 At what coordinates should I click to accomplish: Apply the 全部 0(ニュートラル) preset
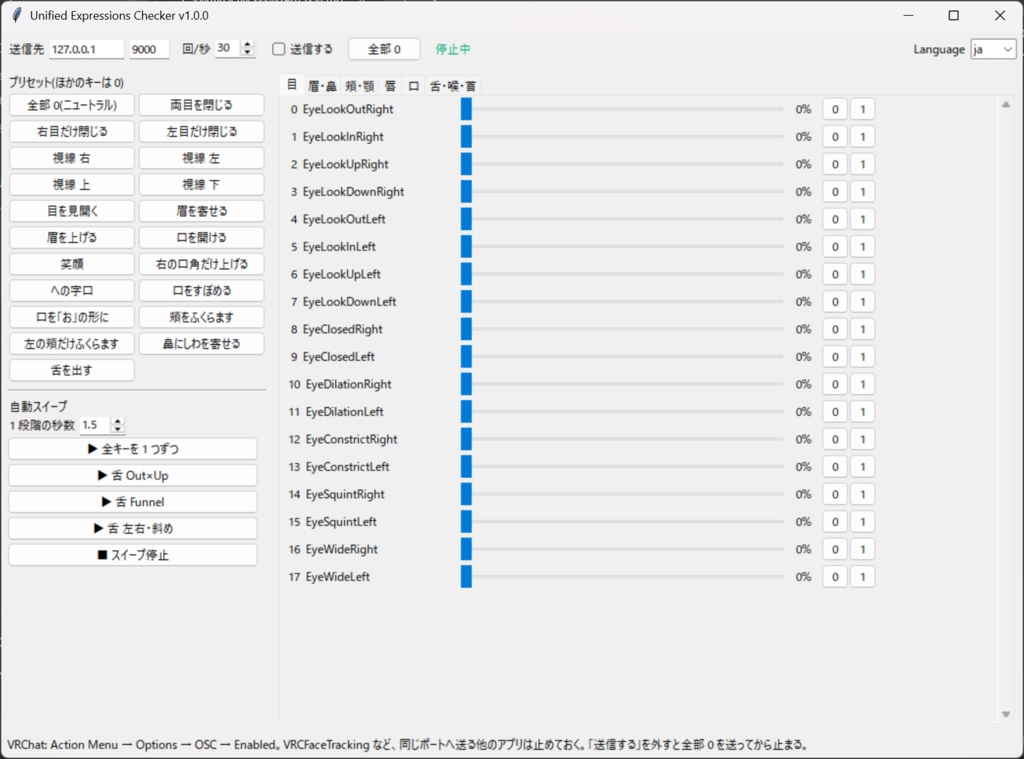pyautogui.click(x=72, y=105)
